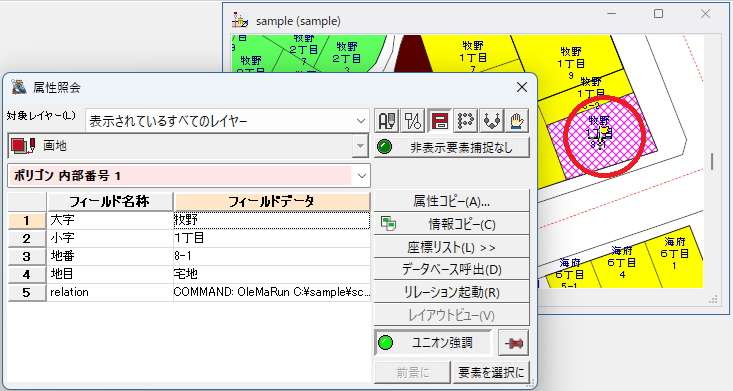Select the arc with nodes icon
The image size is (733, 391).
491,121
